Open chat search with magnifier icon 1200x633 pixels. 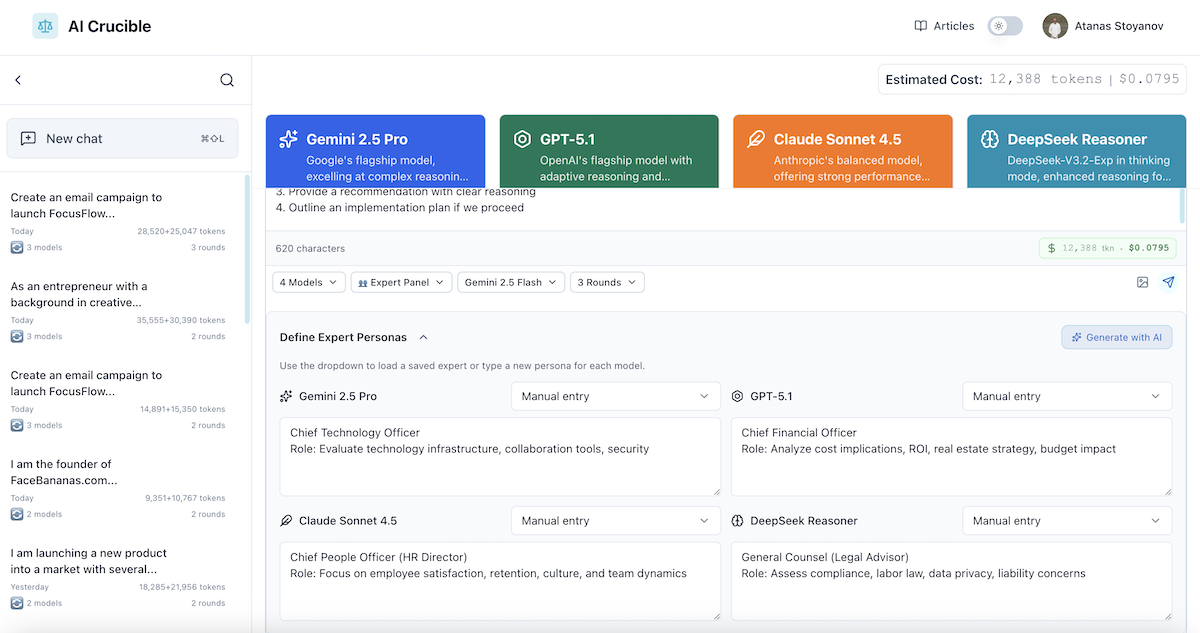[227, 80]
